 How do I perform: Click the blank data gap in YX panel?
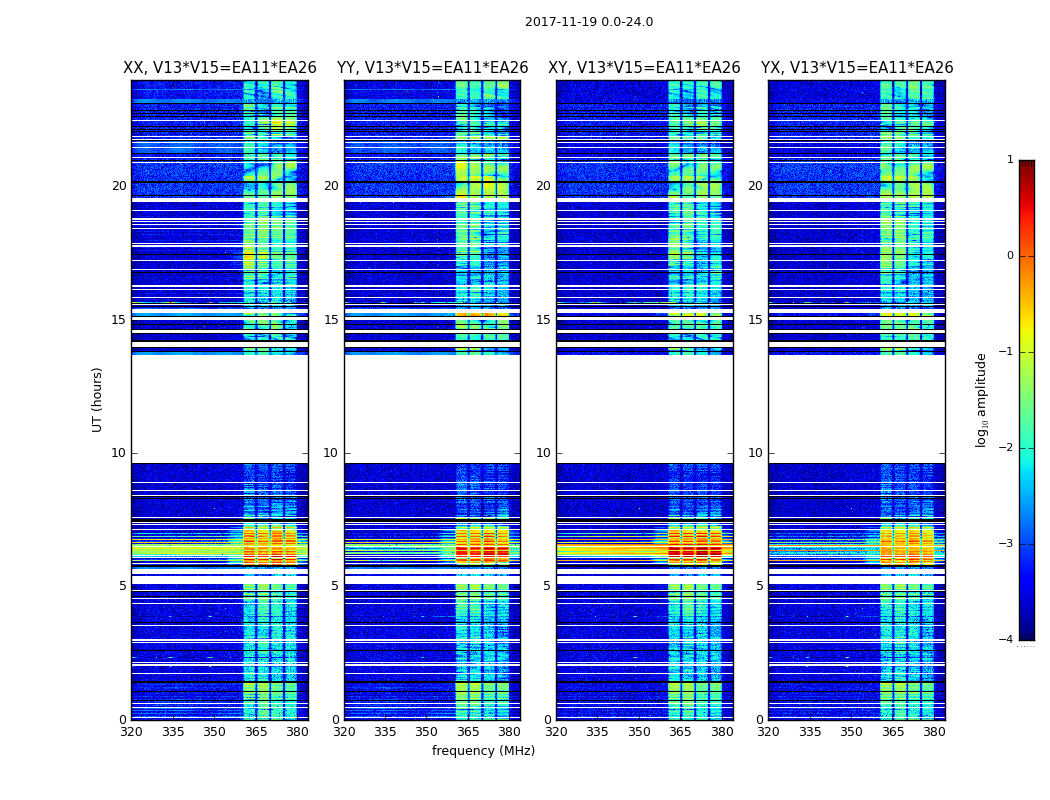coord(856,408)
